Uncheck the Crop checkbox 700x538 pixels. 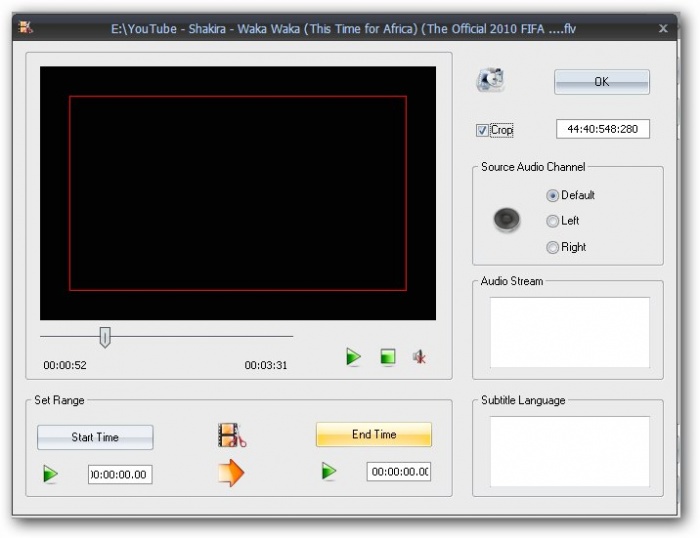click(x=482, y=130)
